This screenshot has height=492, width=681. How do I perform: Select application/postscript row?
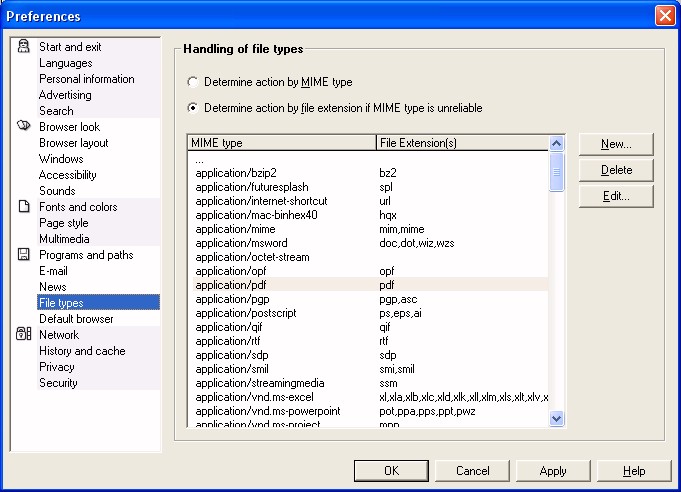coord(370,313)
